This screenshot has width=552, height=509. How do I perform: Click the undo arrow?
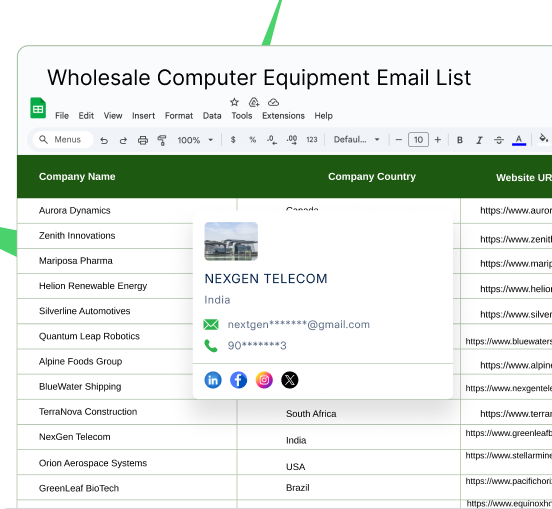coord(104,140)
